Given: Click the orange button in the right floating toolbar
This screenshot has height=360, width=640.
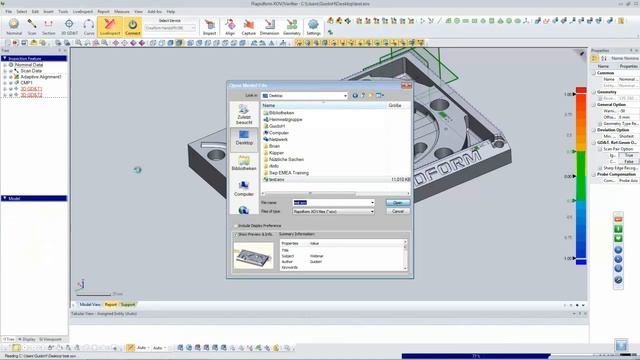Looking at the screenshot, I should [x=618, y=219].
